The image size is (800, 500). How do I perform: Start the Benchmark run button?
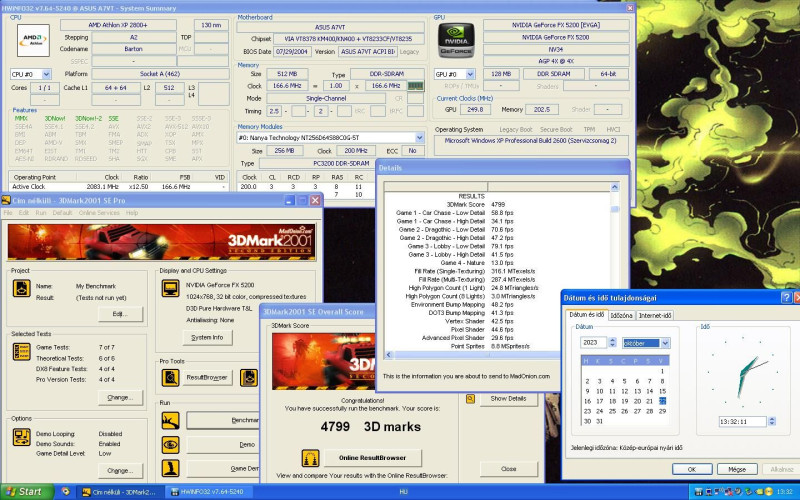(223, 420)
